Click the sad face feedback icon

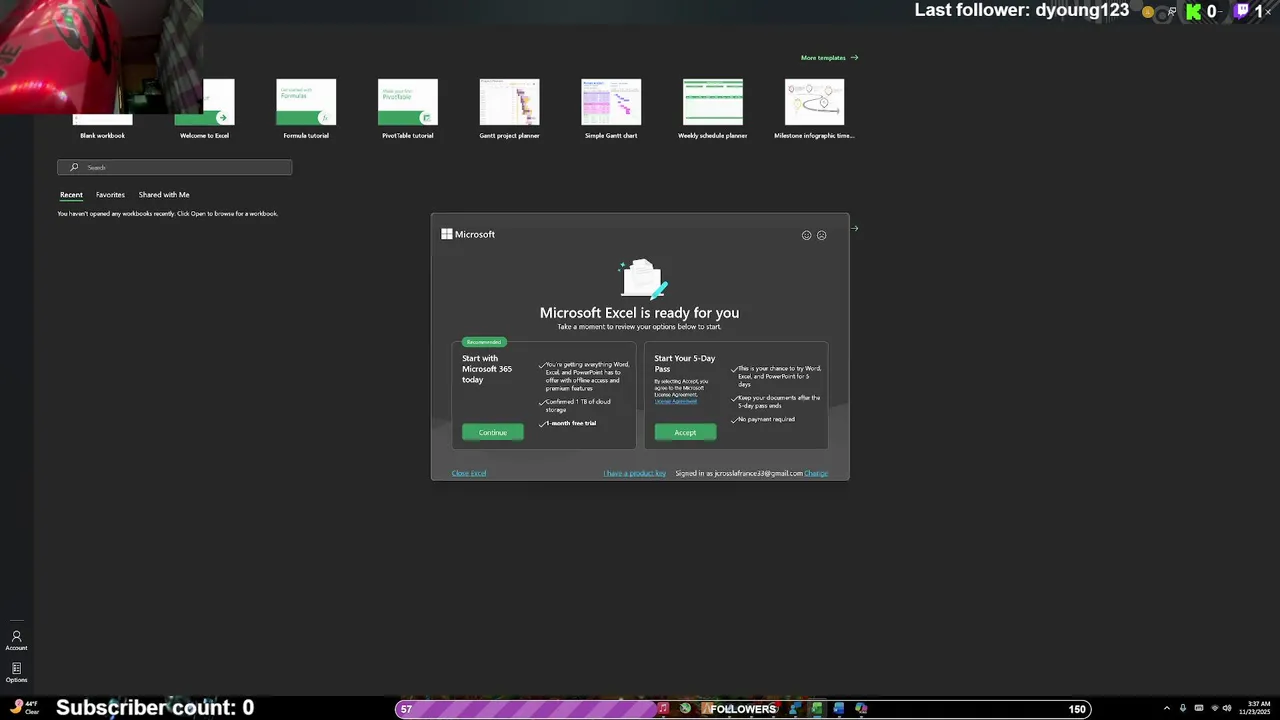(x=822, y=235)
